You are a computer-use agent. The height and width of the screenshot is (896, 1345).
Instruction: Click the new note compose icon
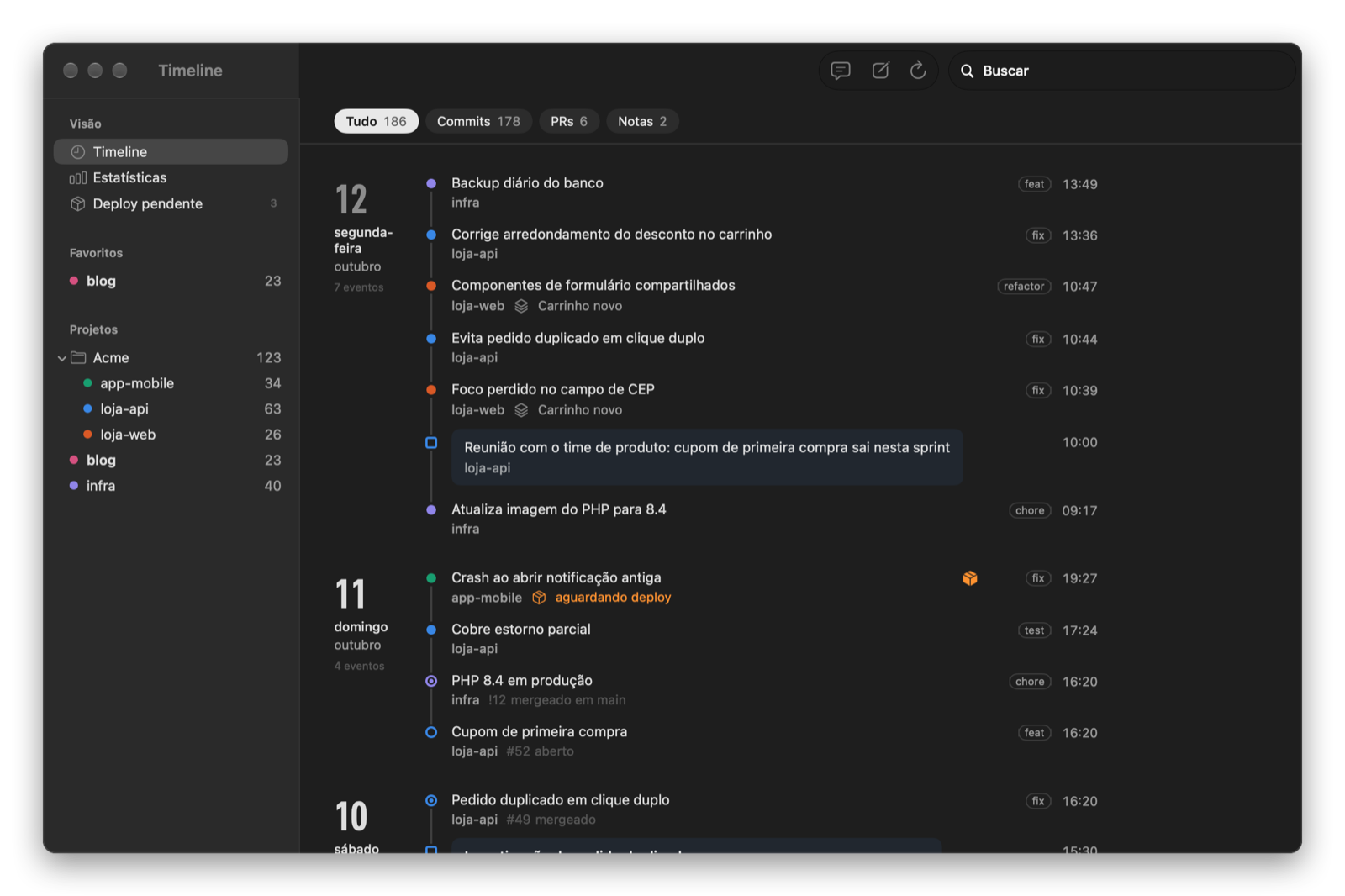point(880,71)
